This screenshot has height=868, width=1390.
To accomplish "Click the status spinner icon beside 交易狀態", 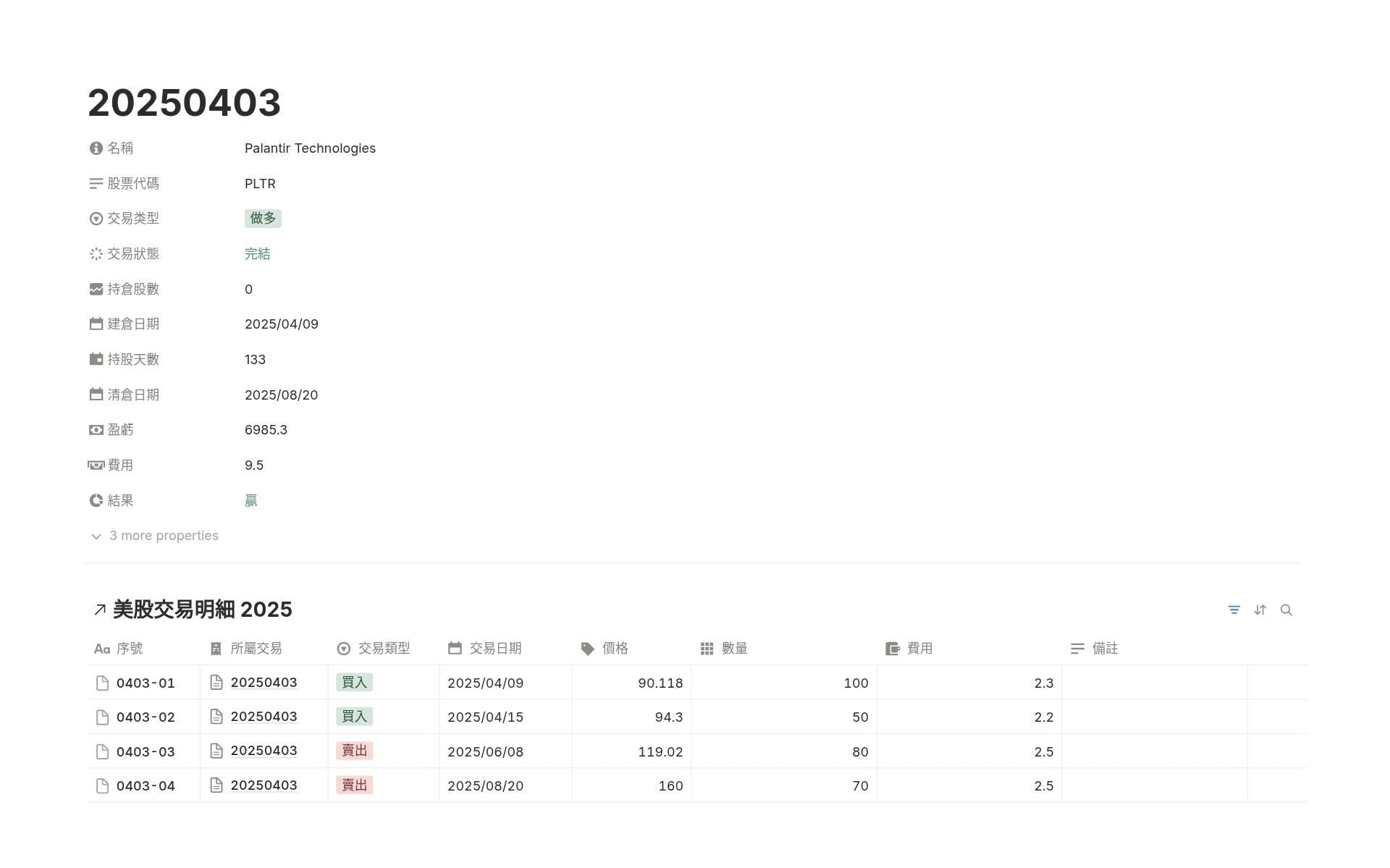I will [96, 254].
